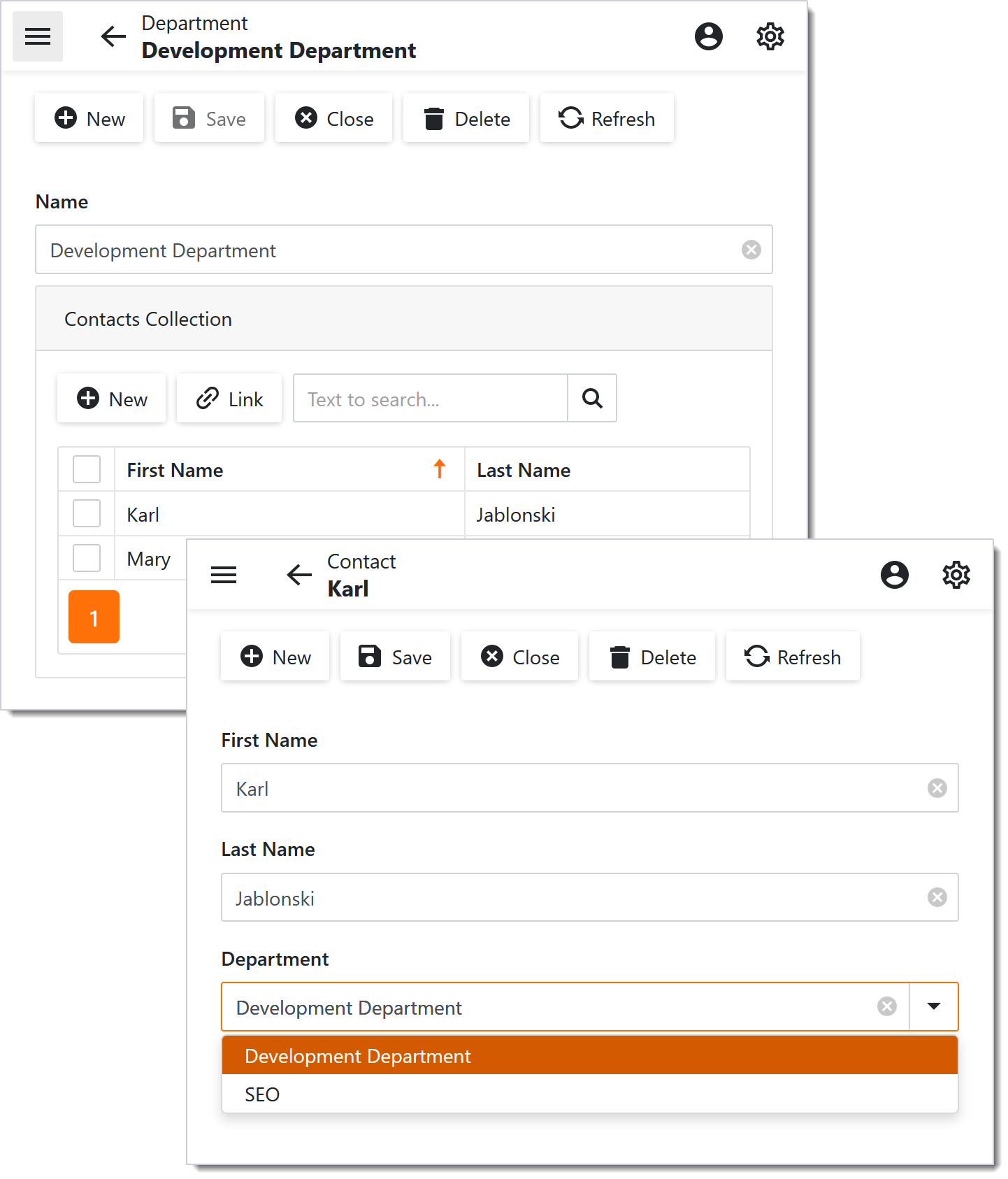Sort contacts by Last Name column
The width and height of the screenshot is (1008, 1179).
click(x=524, y=470)
